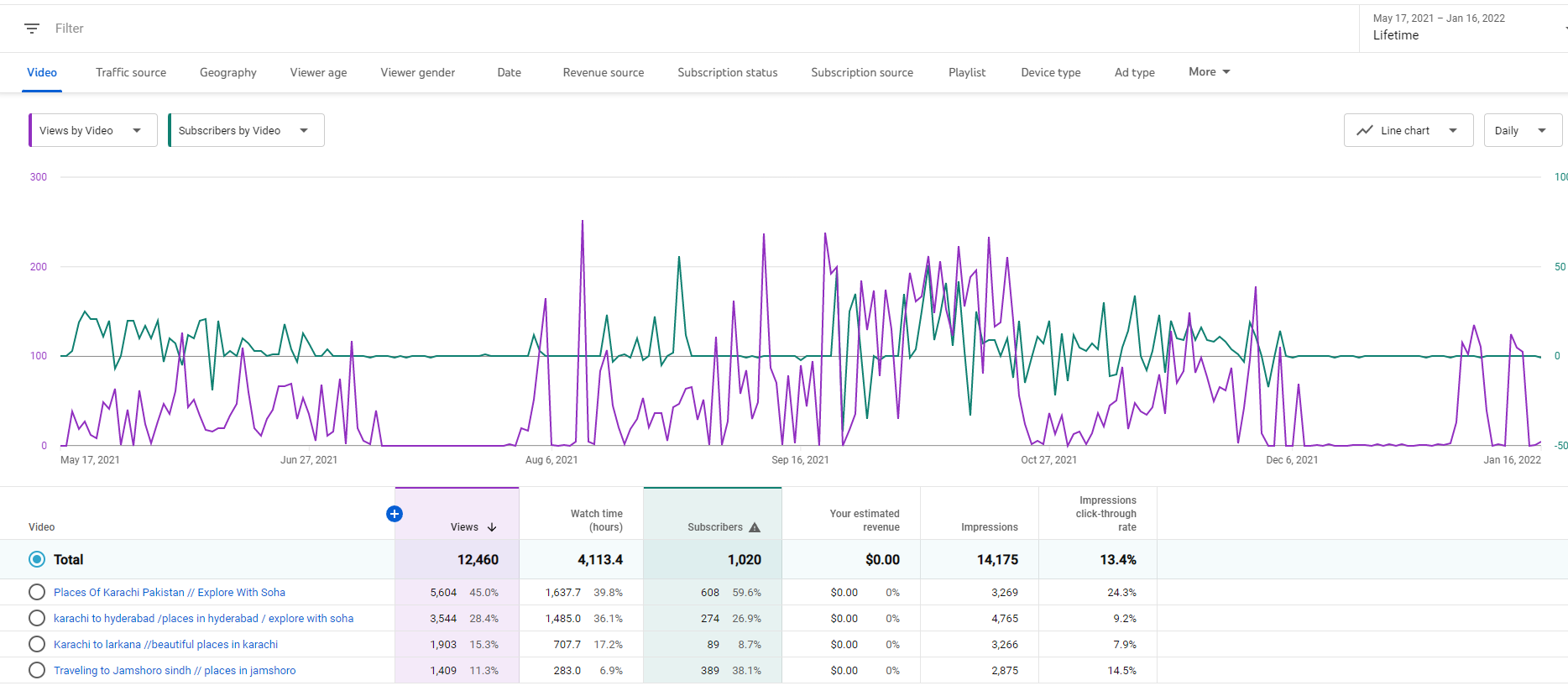Open the More tabs dropdown
Viewport: 1568px width, 691px height.
pos(1209,72)
